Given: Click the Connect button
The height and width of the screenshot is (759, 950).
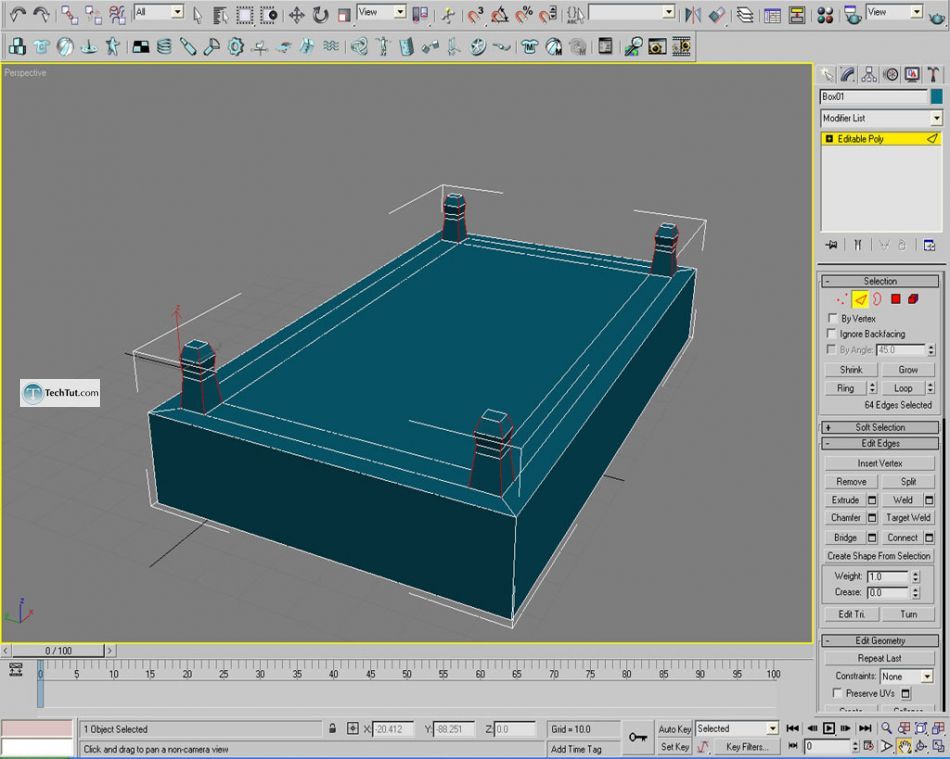Looking at the screenshot, I should click(x=902, y=537).
